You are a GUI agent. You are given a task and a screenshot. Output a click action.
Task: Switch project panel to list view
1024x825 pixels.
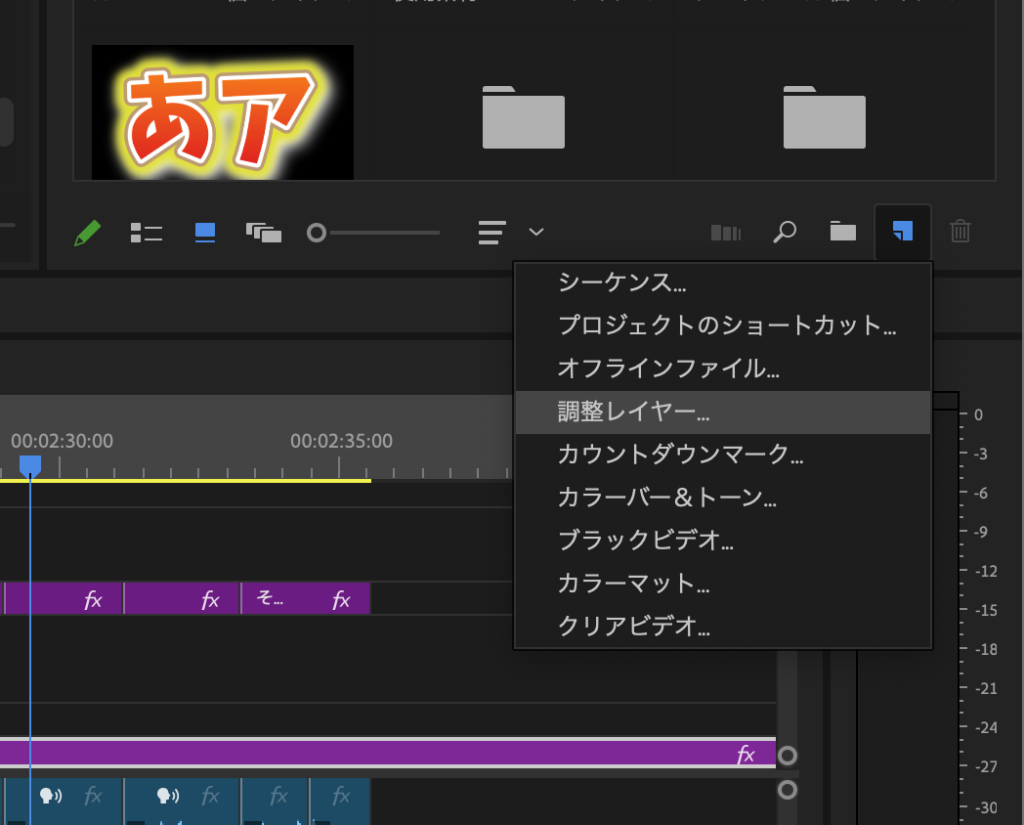pos(146,233)
